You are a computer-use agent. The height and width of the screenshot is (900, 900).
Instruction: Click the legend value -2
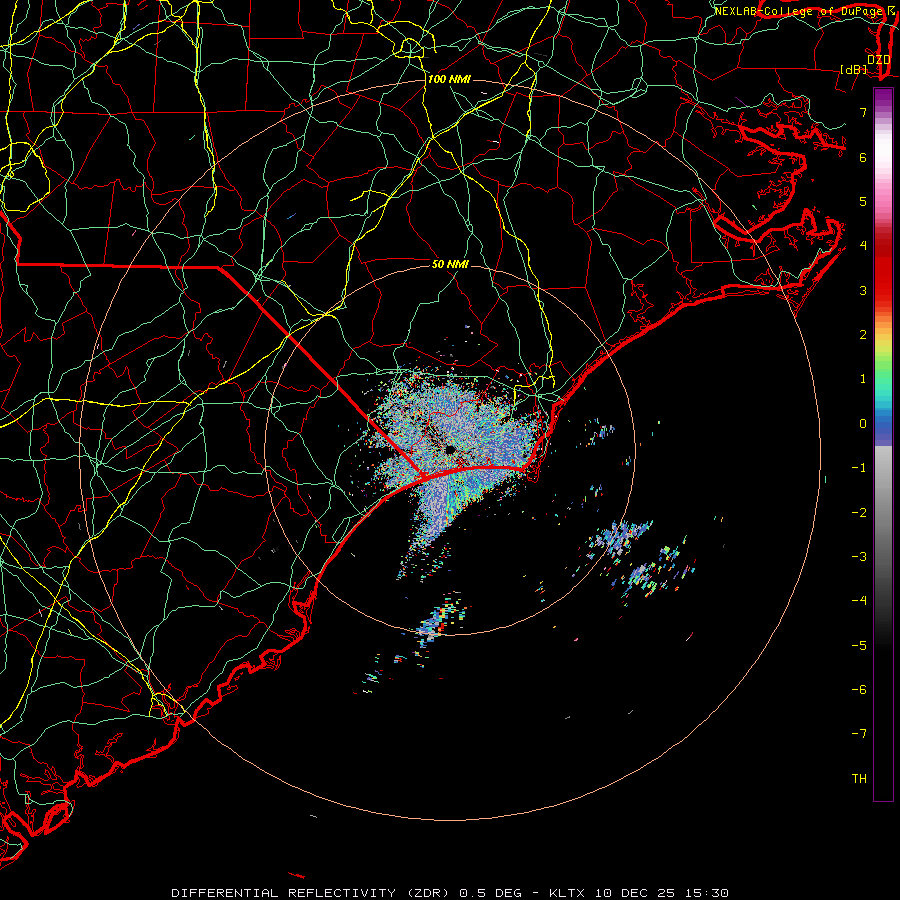859,513
